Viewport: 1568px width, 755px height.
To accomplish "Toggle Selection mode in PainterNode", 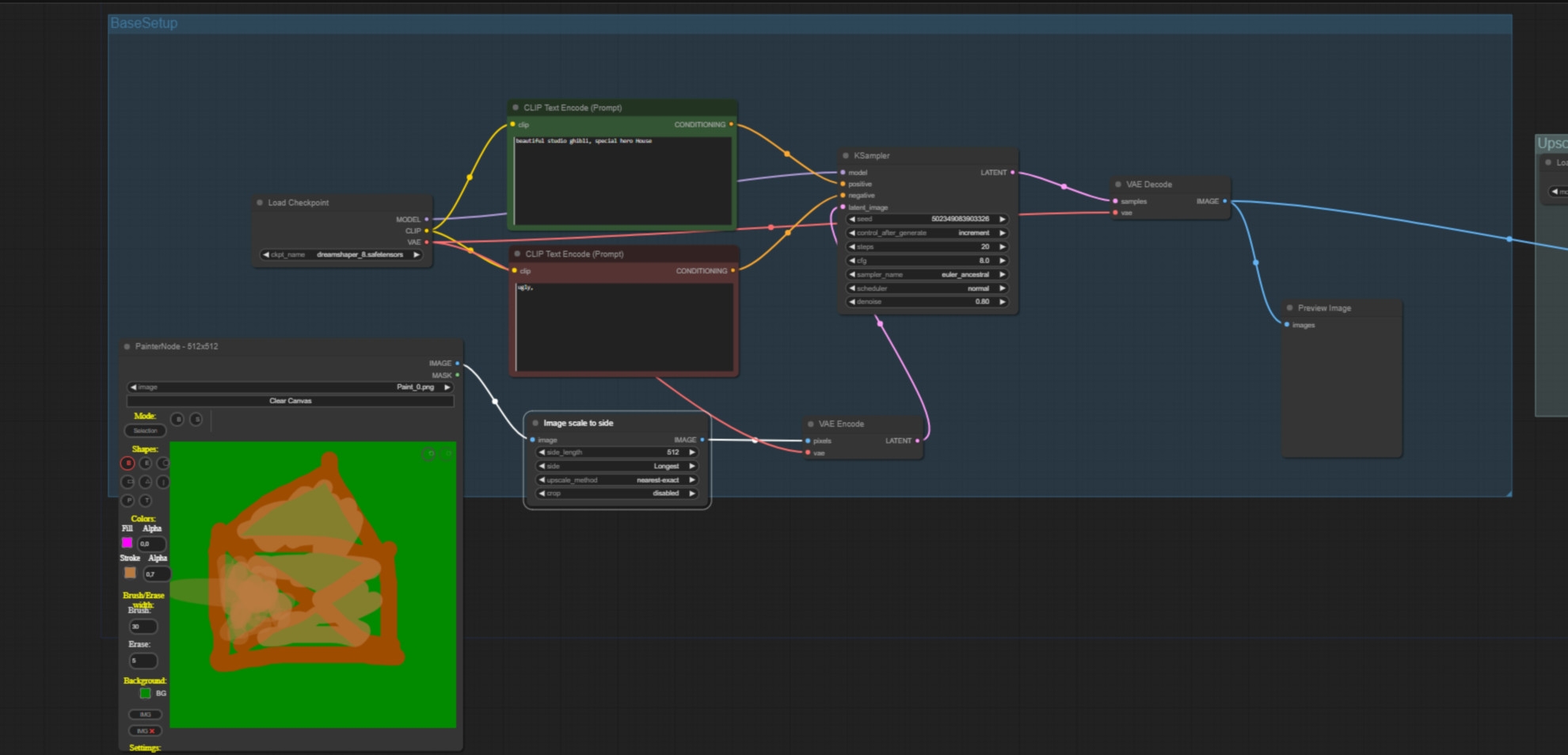I will click(145, 431).
